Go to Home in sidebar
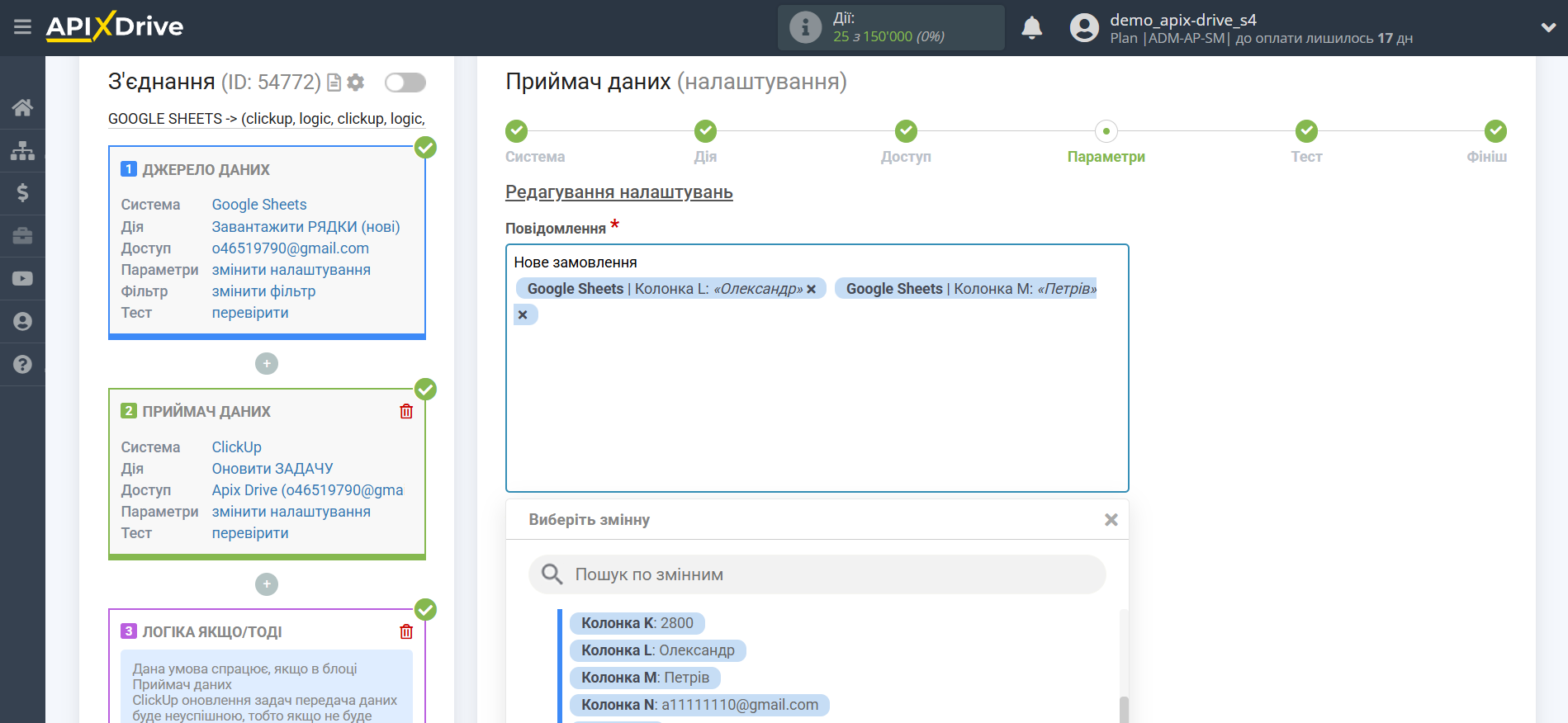Image resolution: width=1568 pixels, height=723 pixels. [x=22, y=107]
